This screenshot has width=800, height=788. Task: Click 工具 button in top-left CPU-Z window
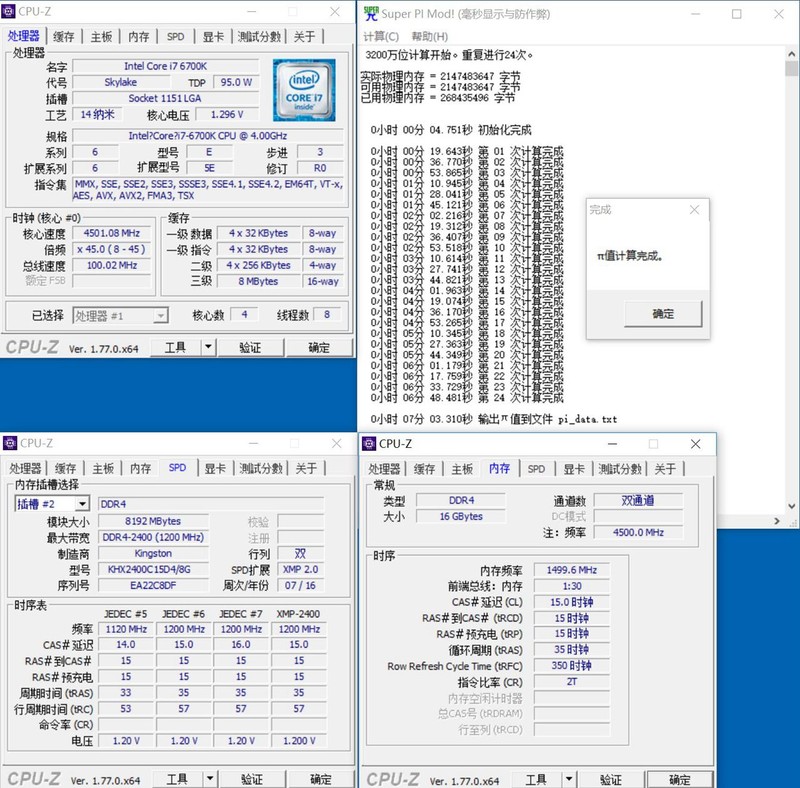pos(176,348)
